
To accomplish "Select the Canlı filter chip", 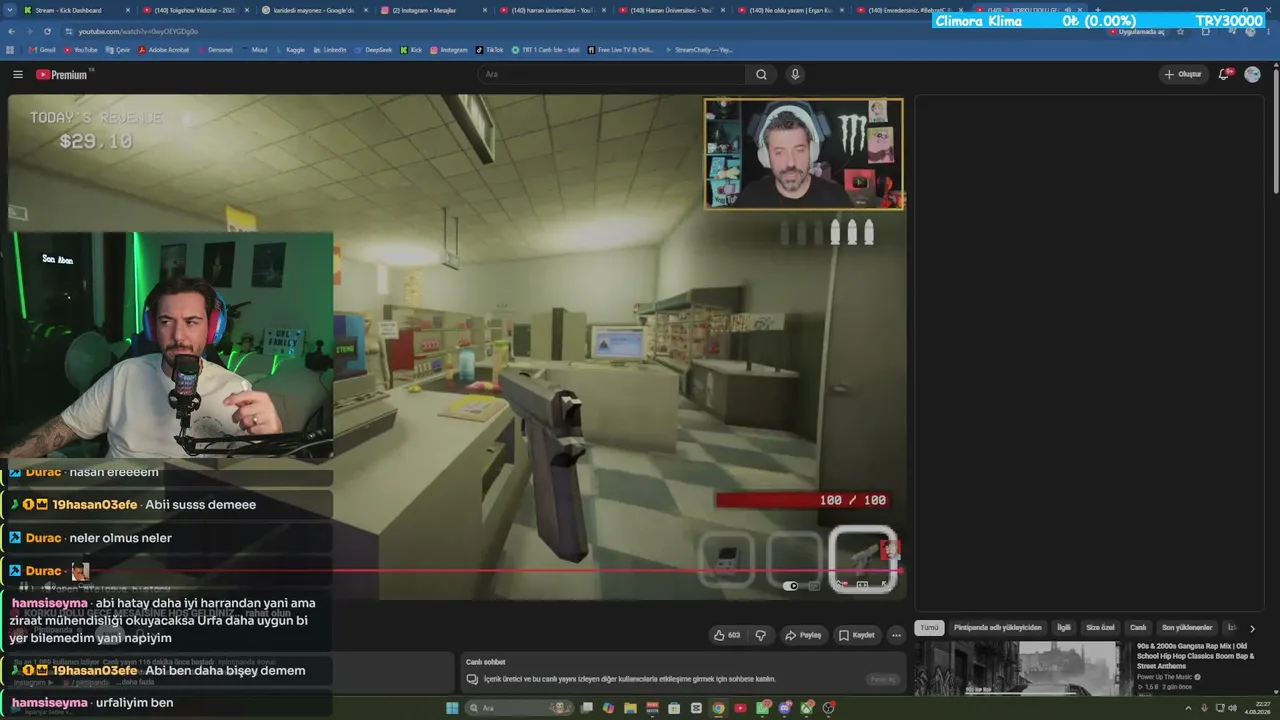I will coord(1138,628).
